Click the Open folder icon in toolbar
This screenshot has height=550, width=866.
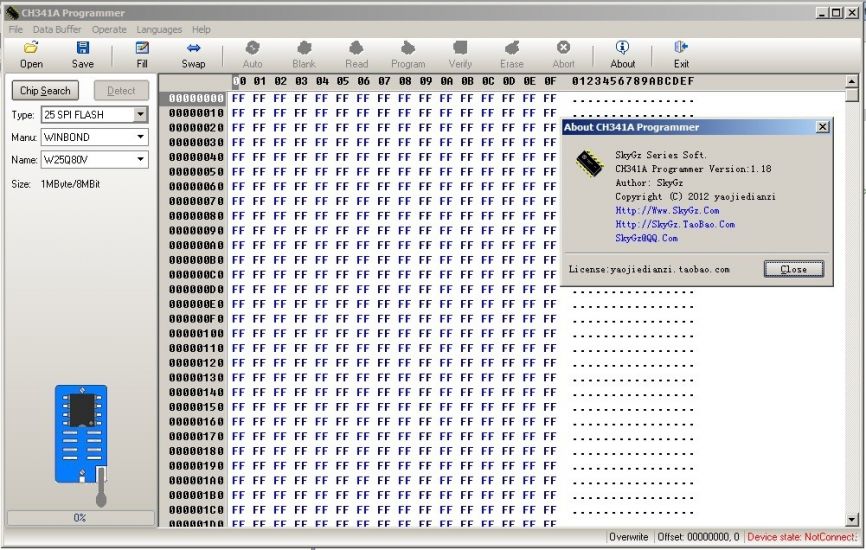[31, 48]
